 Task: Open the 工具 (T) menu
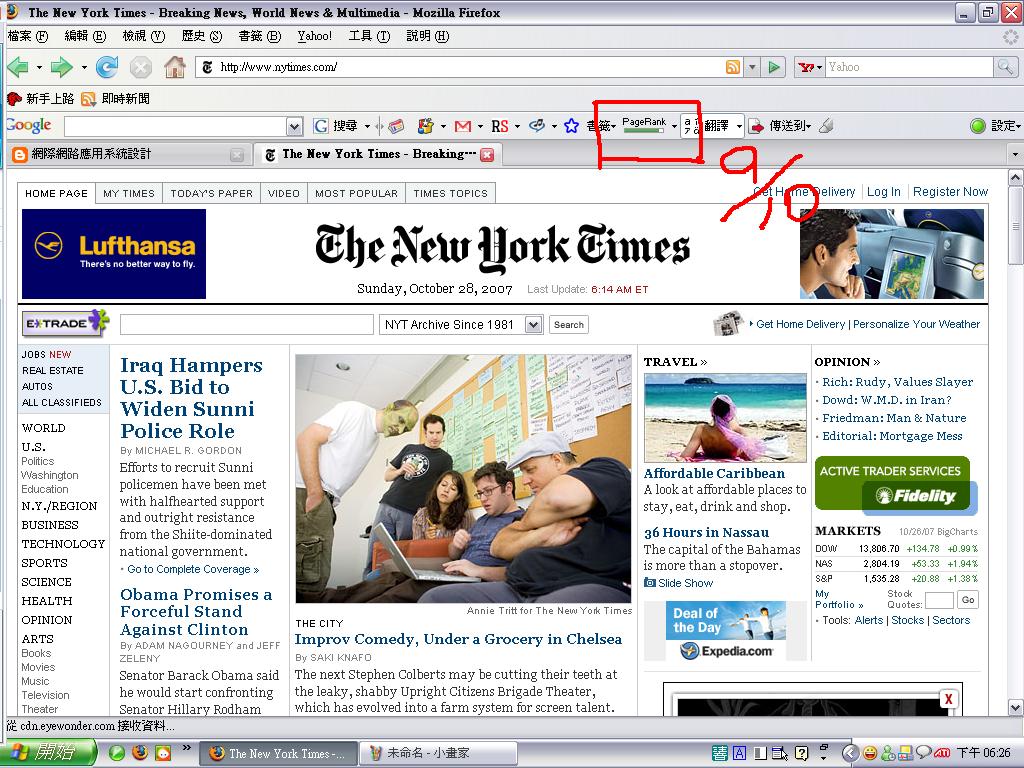click(369, 36)
